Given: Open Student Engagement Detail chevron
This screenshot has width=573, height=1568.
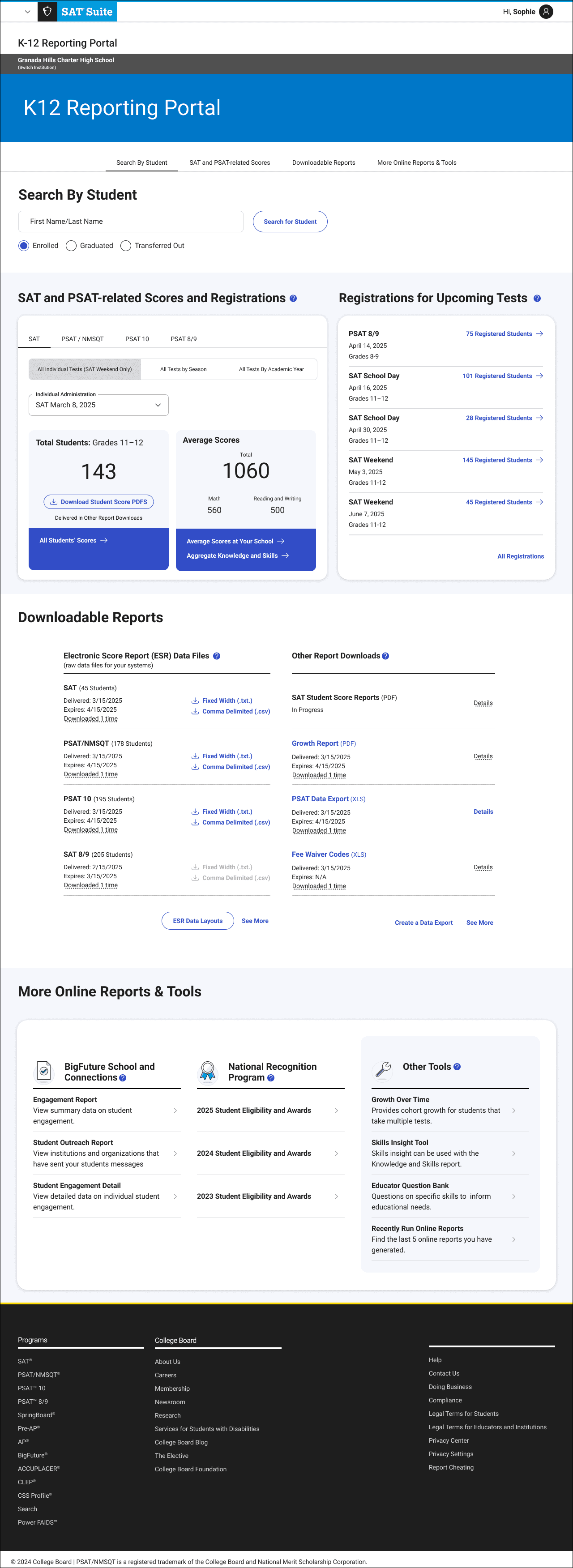Looking at the screenshot, I should (175, 1196).
